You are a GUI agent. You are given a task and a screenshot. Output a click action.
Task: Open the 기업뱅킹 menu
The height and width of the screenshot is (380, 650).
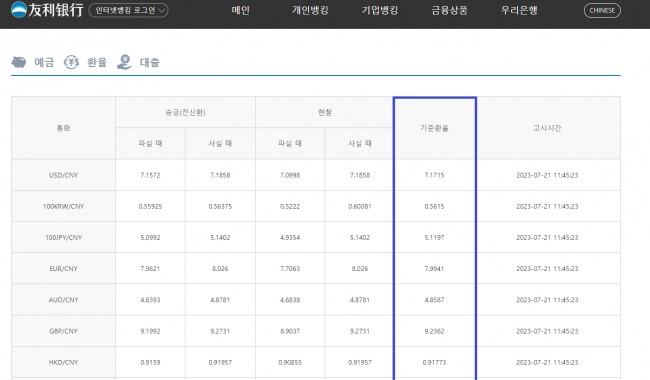(380, 10)
